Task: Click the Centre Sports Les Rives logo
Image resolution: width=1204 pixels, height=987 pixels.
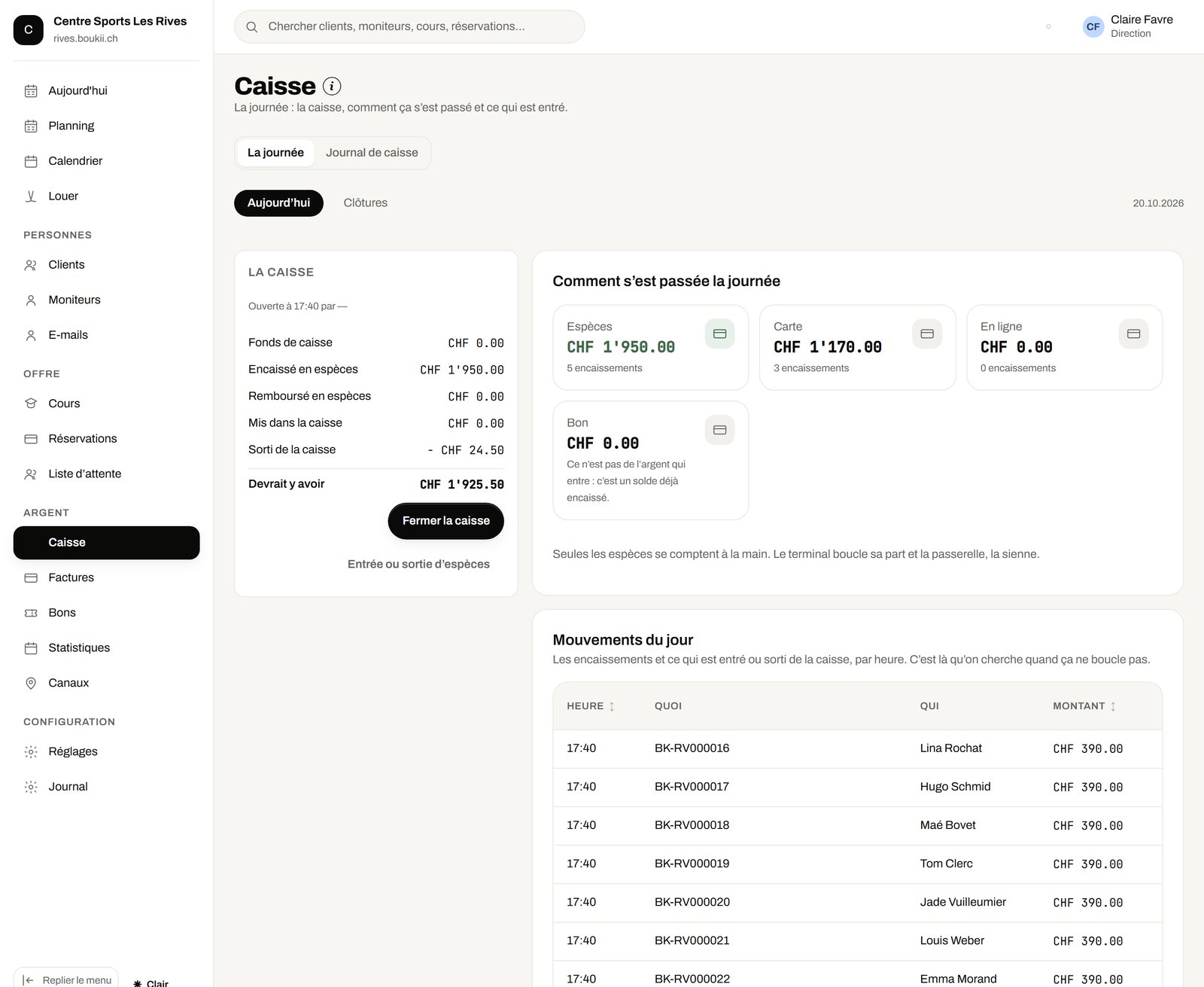Action: click(29, 29)
